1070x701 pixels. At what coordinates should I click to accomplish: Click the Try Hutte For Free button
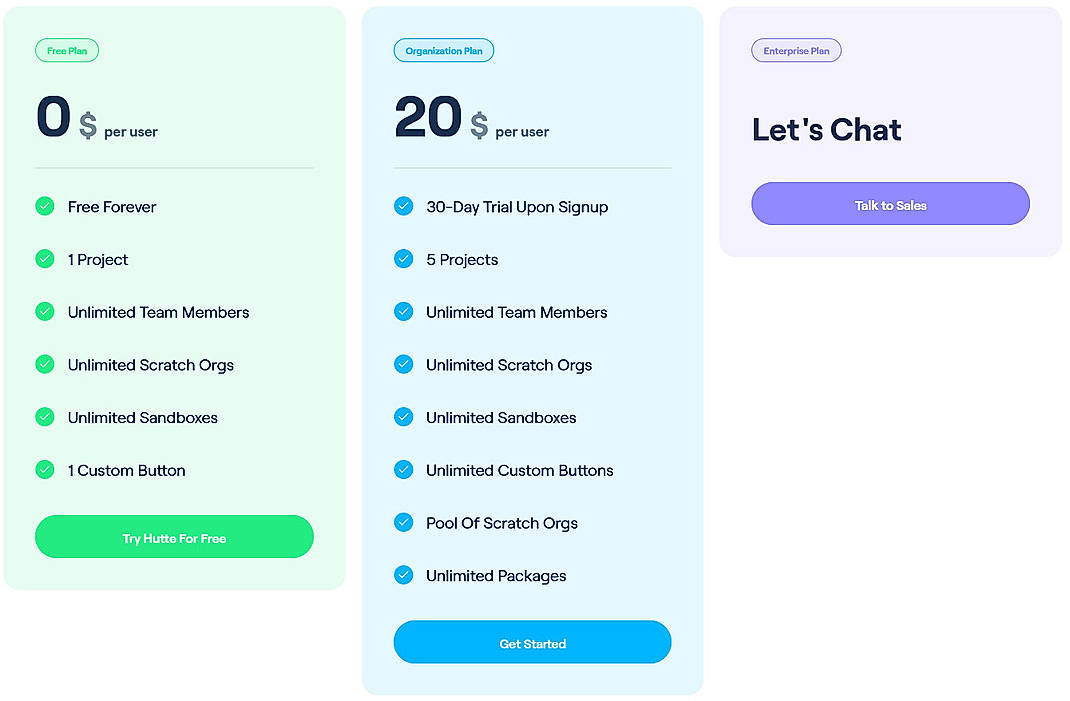[x=174, y=536]
